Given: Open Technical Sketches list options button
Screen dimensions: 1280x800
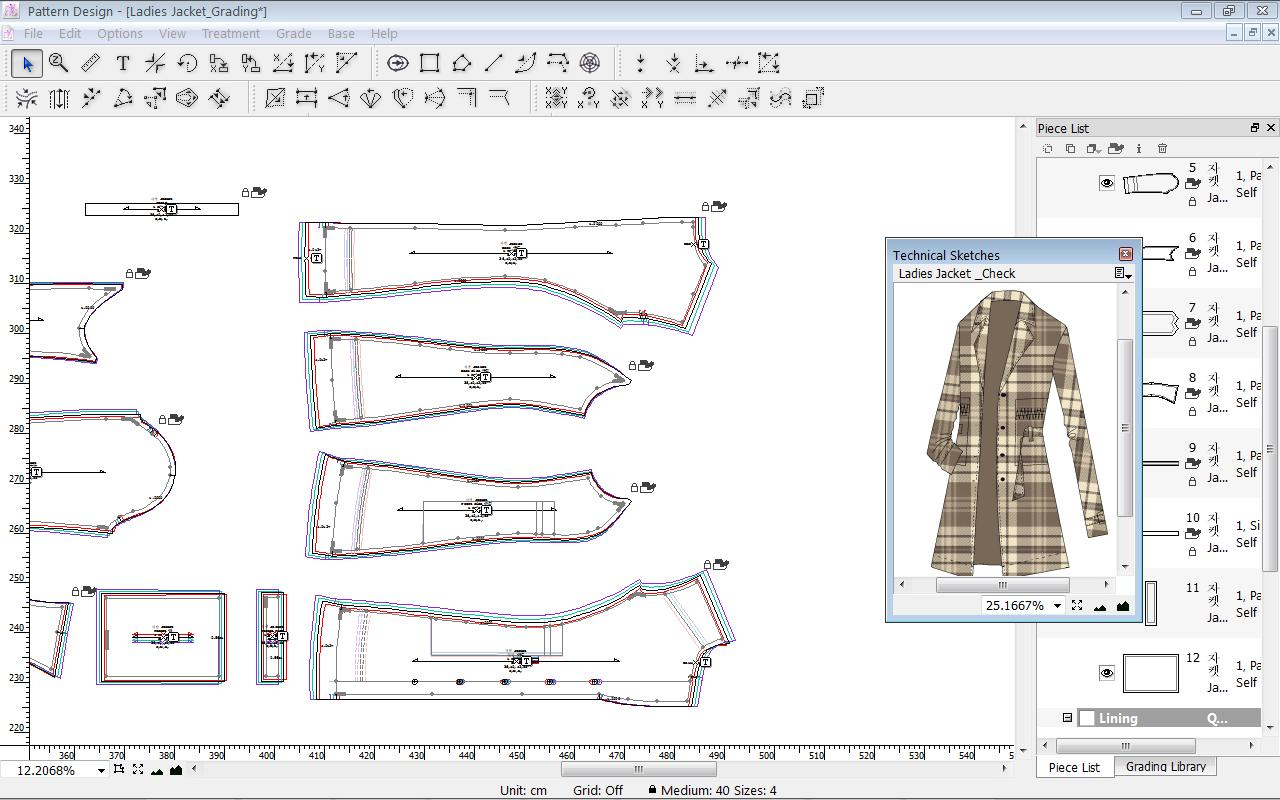Looking at the screenshot, I should (x=1123, y=274).
